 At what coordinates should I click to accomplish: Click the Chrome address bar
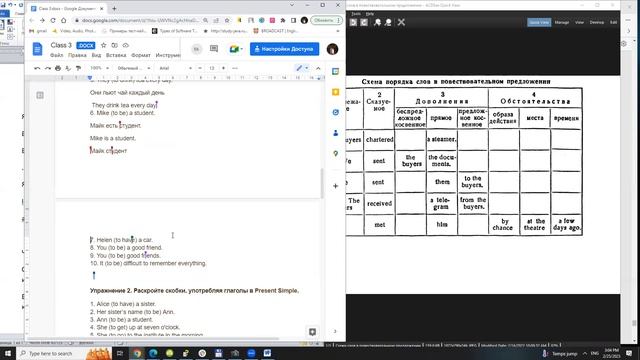[x=141, y=20]
